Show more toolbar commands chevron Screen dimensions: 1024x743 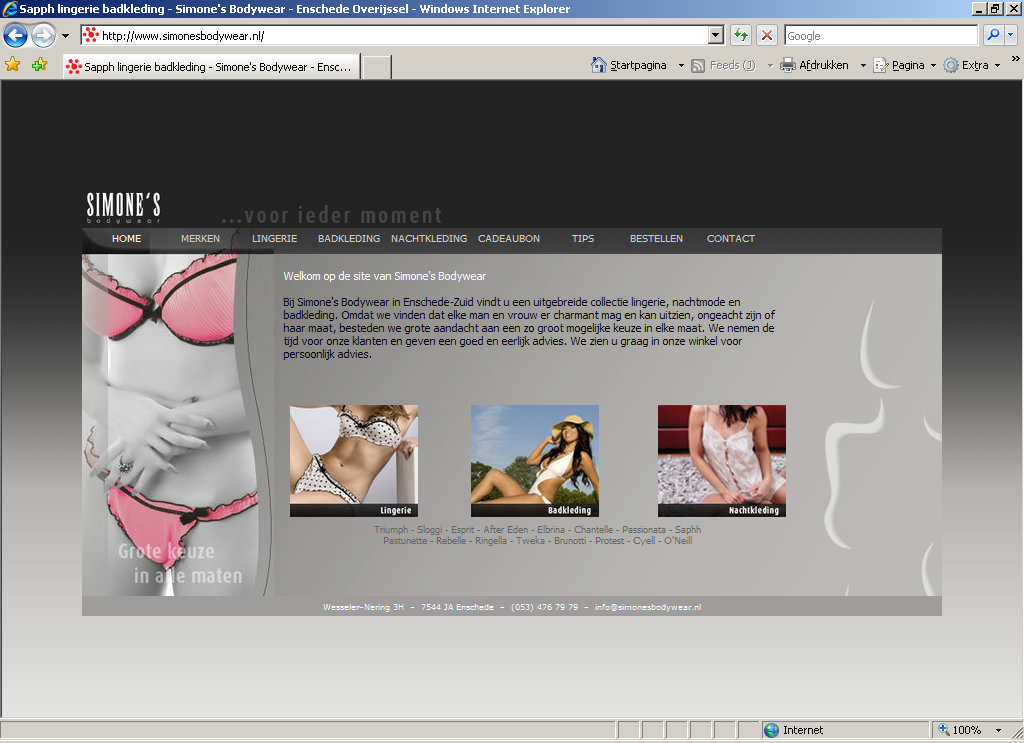click(x=1016, y=59)
